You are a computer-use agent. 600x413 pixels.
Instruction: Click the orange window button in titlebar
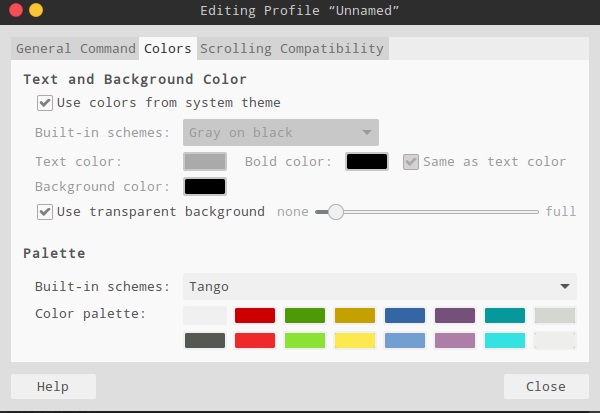coord(36,10)
